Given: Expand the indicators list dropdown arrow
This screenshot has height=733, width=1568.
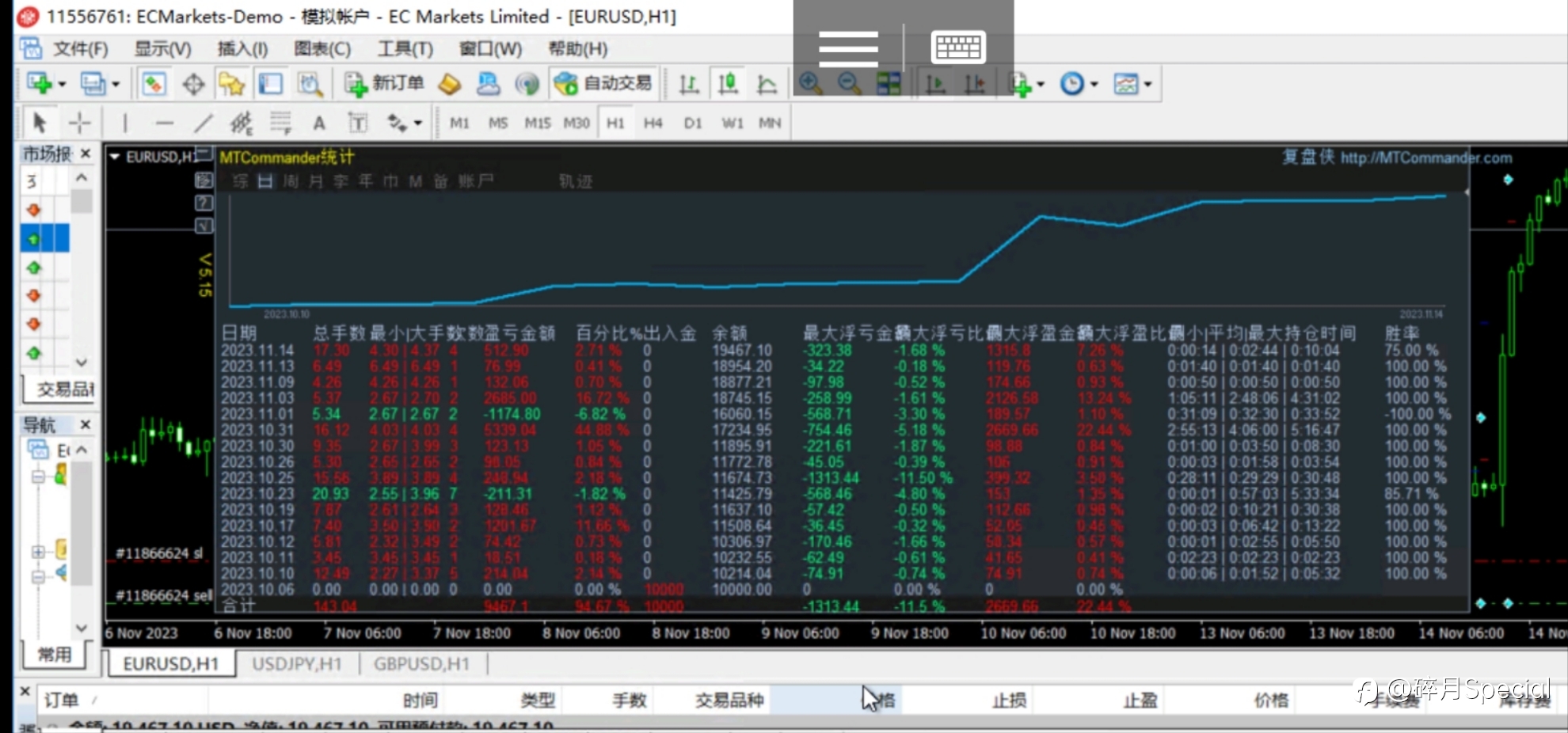Looking at the screenshot, I should click(1041, 84).
